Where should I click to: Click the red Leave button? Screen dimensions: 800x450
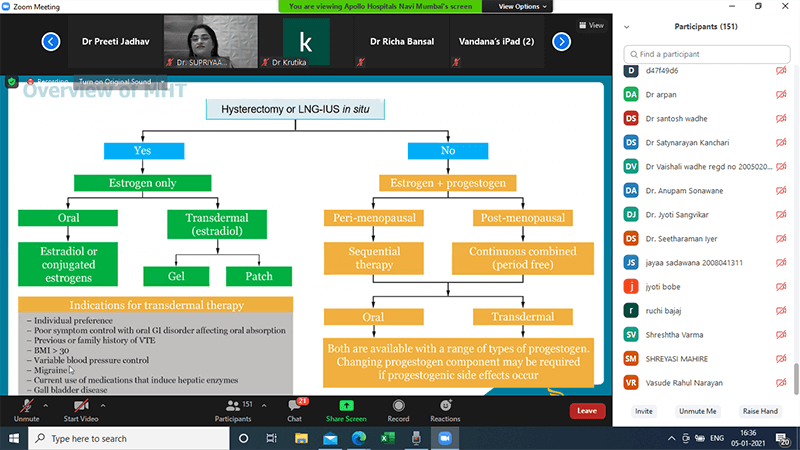tap(586, 410)
